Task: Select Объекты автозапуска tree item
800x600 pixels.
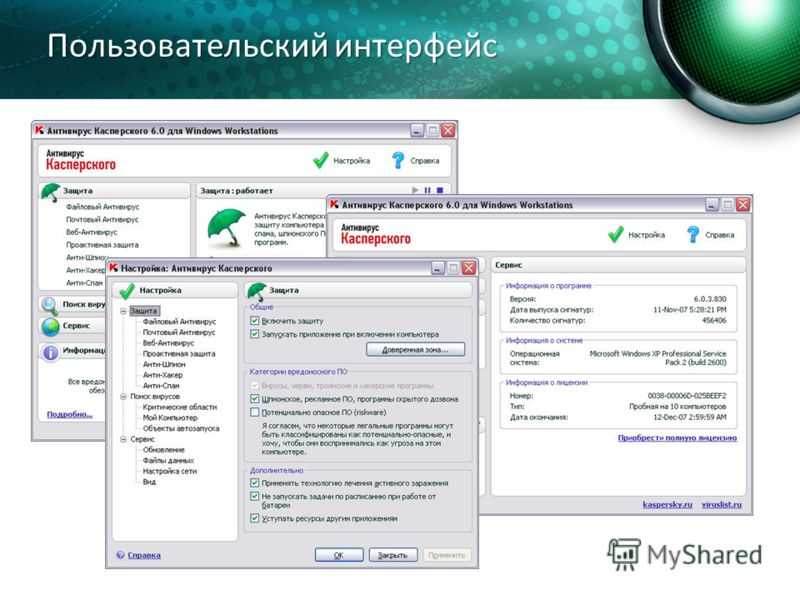Action: click(x=181, y=429)
